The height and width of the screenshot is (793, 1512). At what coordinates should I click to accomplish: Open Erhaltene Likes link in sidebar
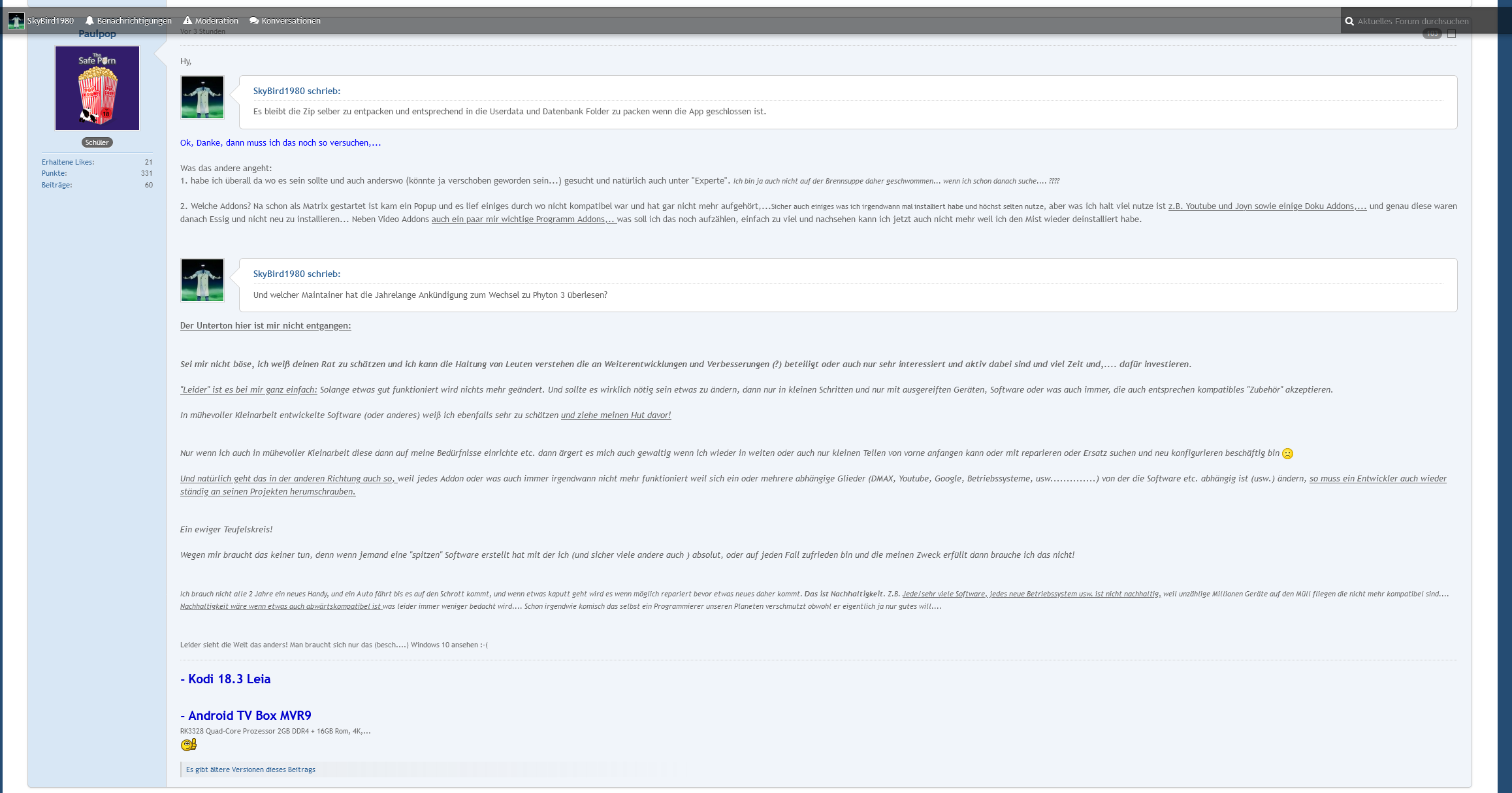click(x=68, y=162)
